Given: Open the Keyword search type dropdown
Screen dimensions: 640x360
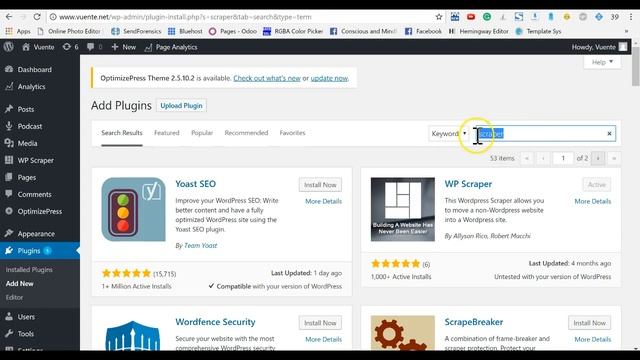Looking at the screenshot, I should click(x=449, y=133).
